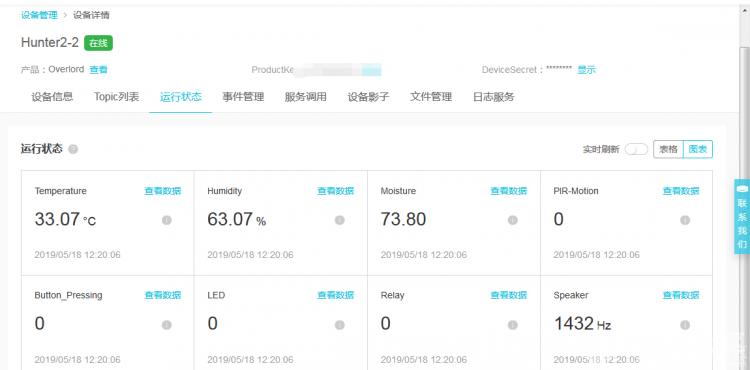This screenshot has width=750, height=370.
Task: Click 查看 link next to product Overlord
Action: click(x=99, y=70)
